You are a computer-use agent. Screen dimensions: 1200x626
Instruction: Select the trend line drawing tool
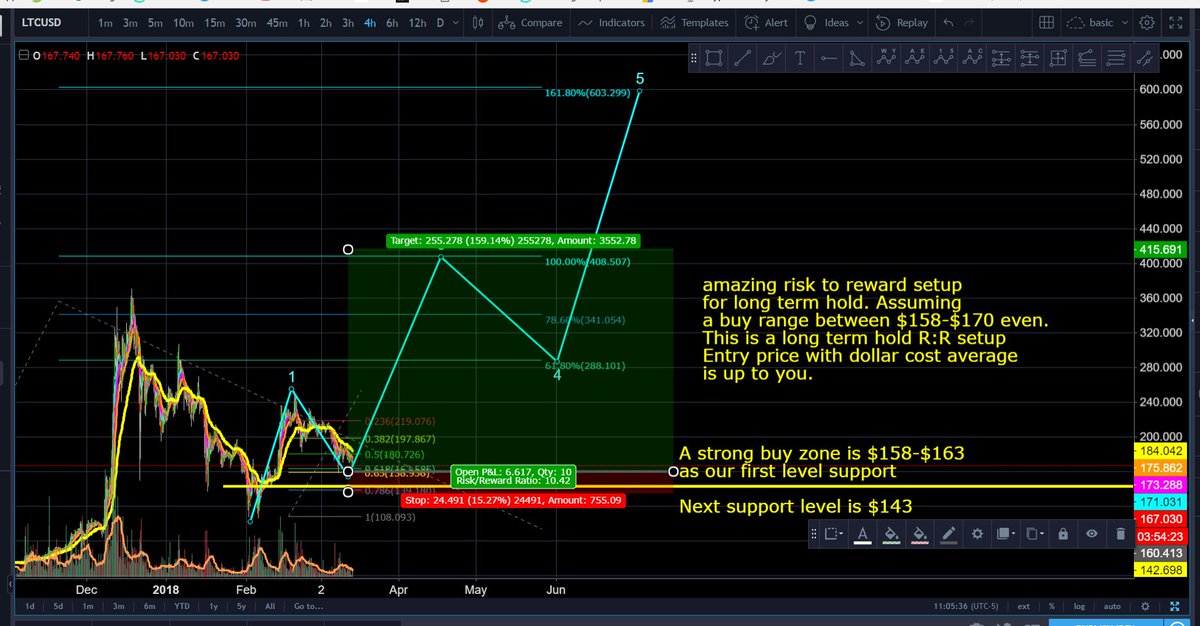[x=743, y=58]
